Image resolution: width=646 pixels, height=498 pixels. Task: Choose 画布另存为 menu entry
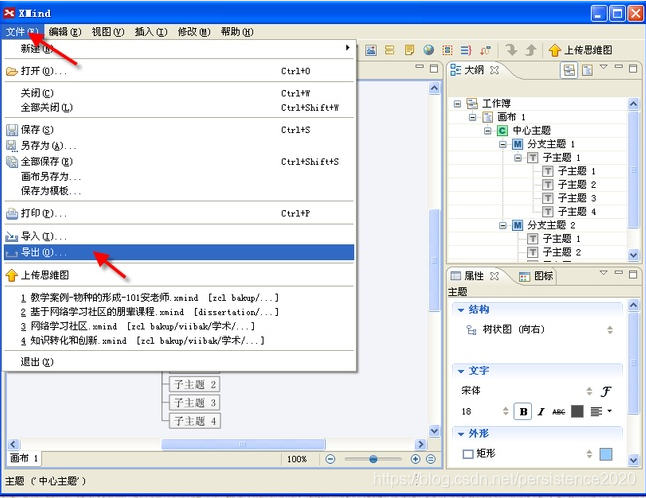tap(179, 176)
